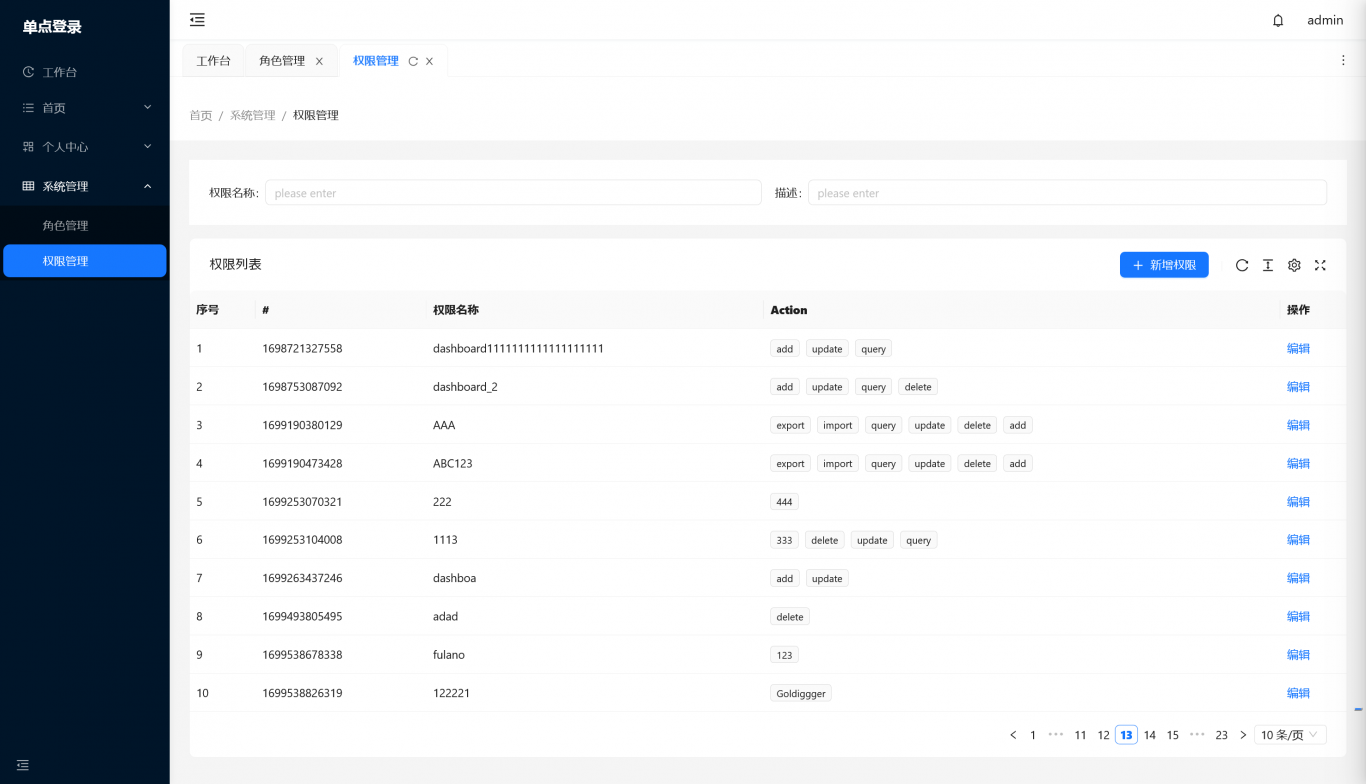The image size is (1366, 784).
Task: Click the Action column header
Action: click(789, 310)
